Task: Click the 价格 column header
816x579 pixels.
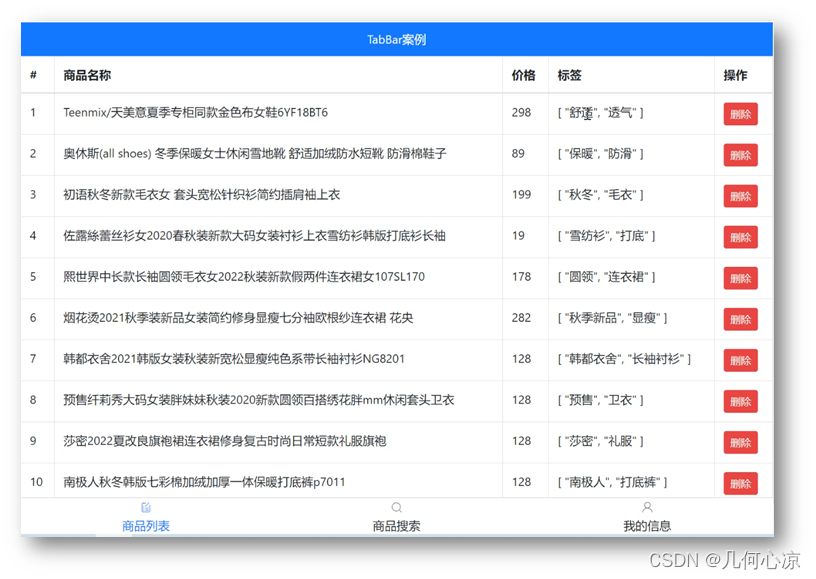Action: [x=524, y=75]
